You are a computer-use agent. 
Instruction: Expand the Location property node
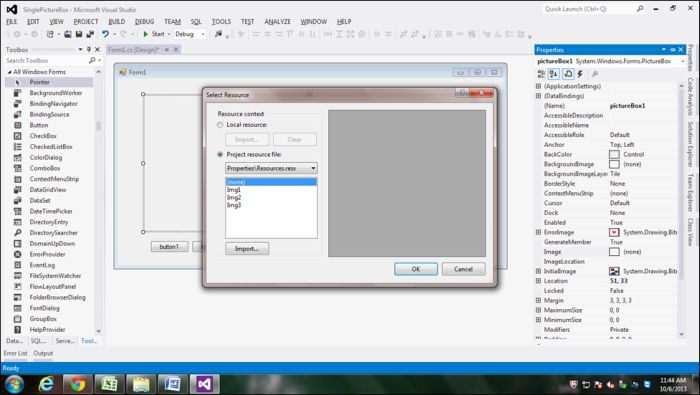(x=538, y=281)
